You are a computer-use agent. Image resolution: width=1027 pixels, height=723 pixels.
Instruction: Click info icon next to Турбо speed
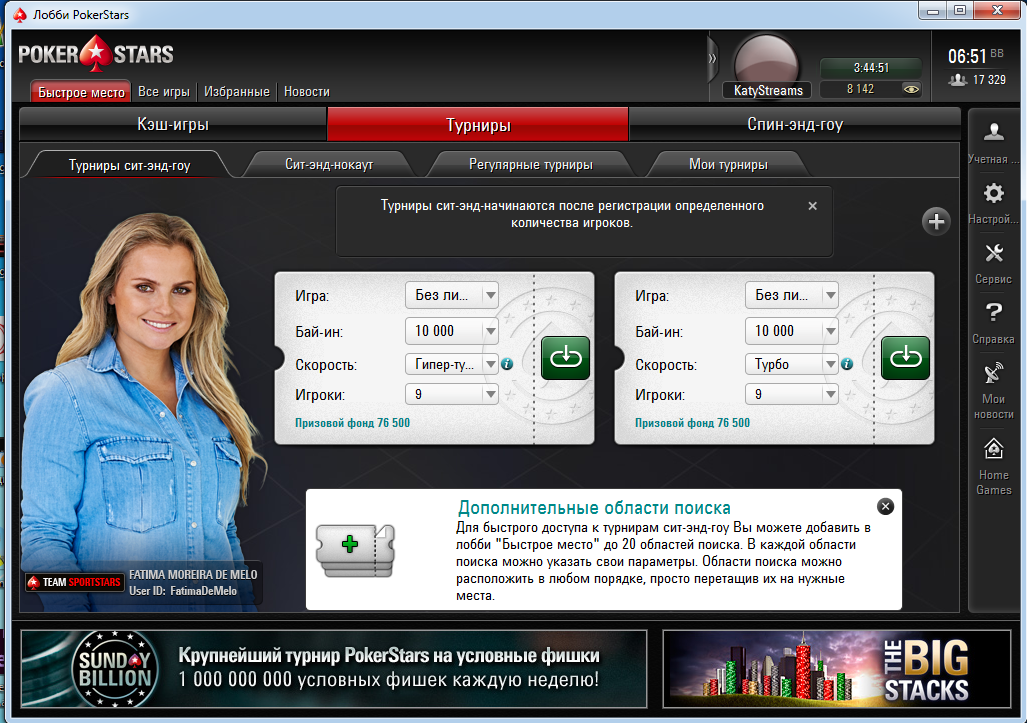847,364
